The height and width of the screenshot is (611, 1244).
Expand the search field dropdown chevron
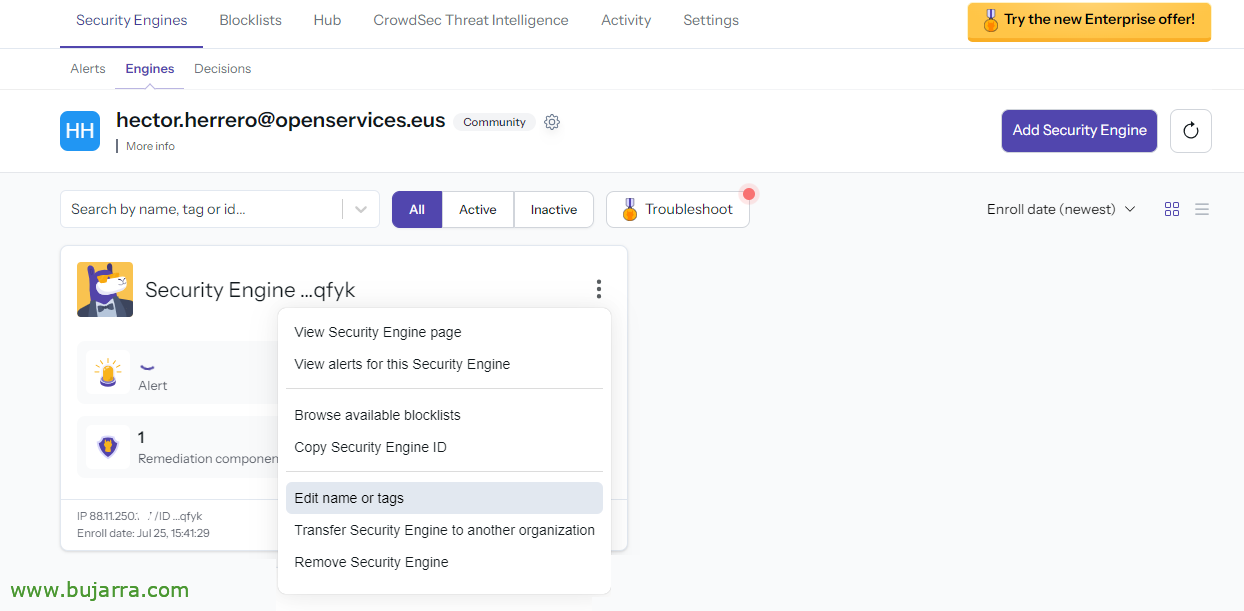coord(360,209)
